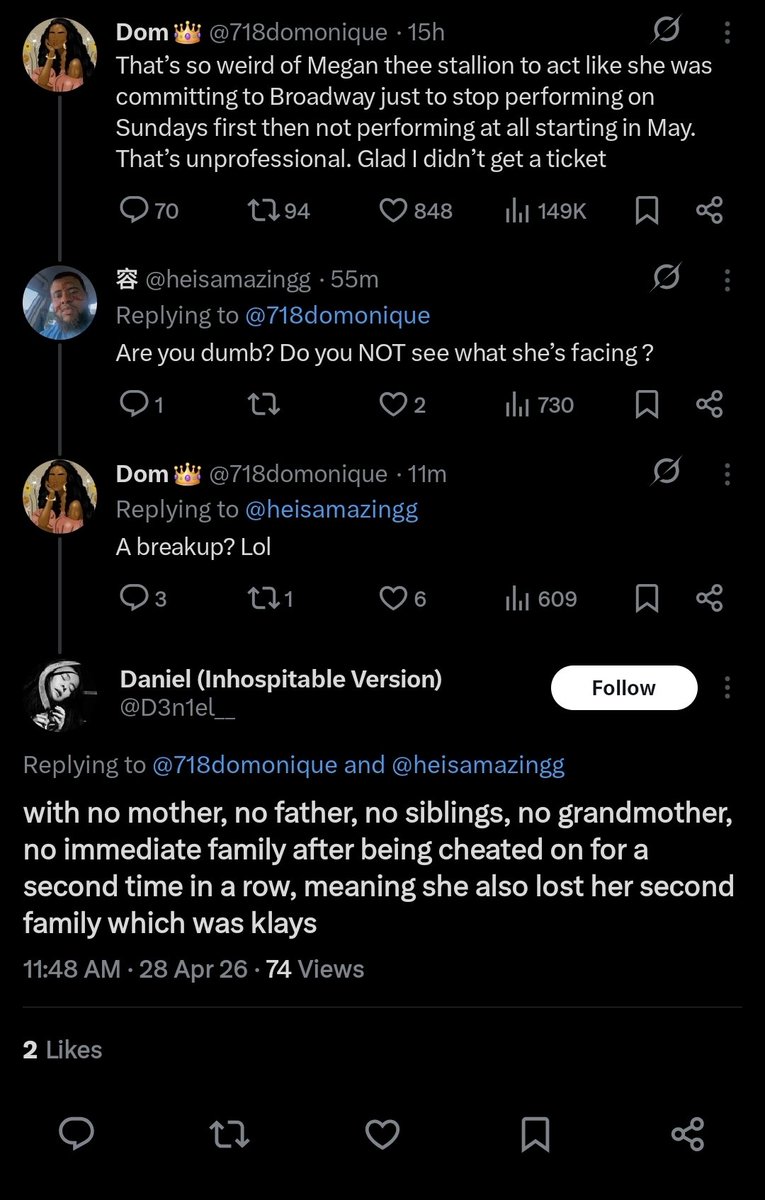Open more options on heisamazingg's reply

pyautogui.click(x=727, y=279)
